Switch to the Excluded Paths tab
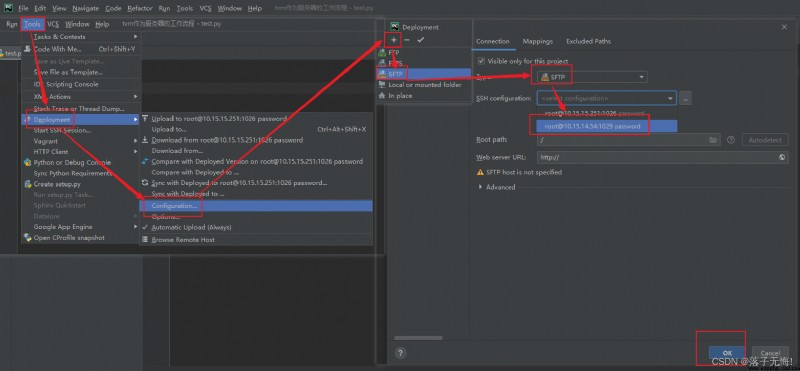This screenshot has height=371, width=800. (x=588, y=41)
